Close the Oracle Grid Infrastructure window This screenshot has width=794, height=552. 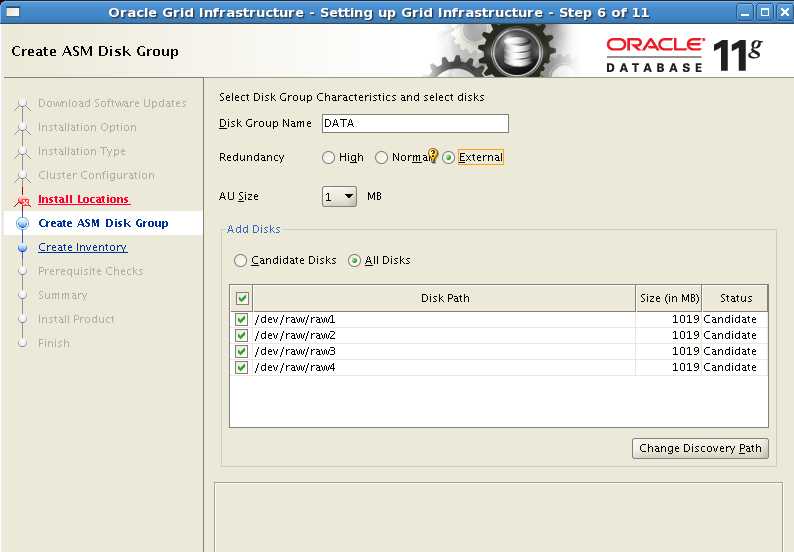coord(785,12)
